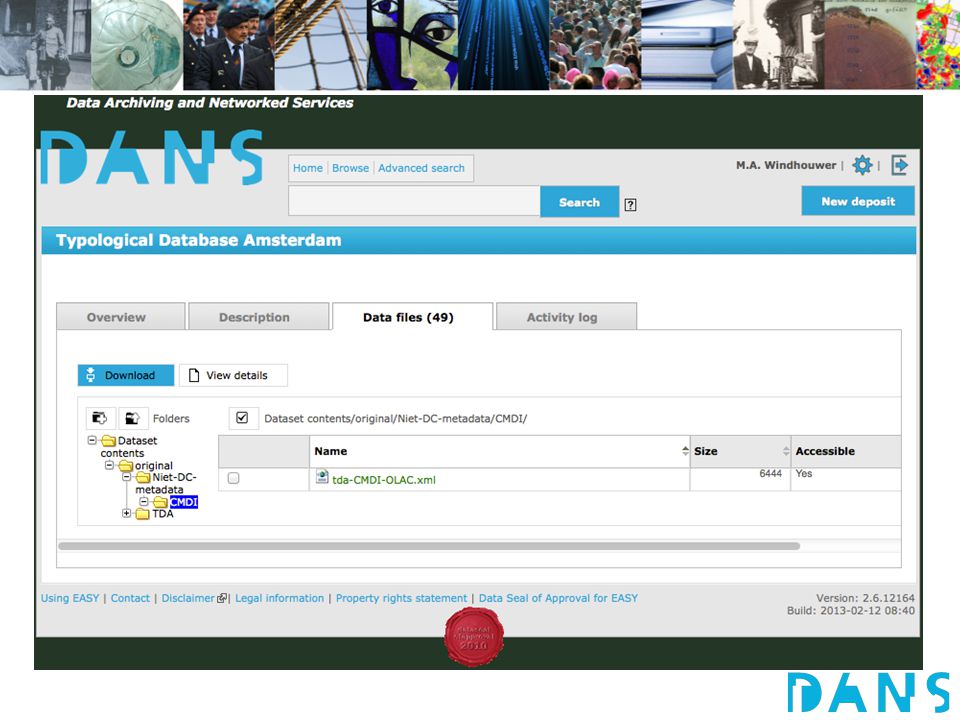Open the Activity log tab
Image resolution: width=960 pixels, height=720 pixels.
566,317
